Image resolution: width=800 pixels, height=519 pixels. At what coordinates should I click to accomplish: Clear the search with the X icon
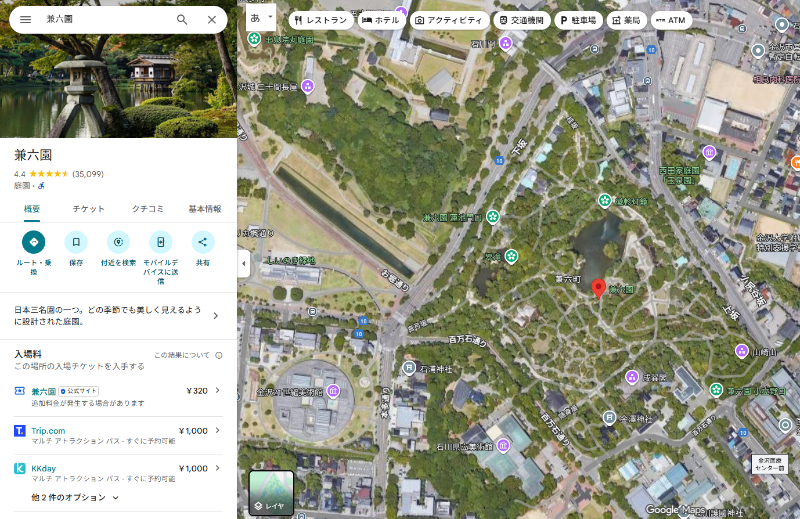[x=212, y=19]
